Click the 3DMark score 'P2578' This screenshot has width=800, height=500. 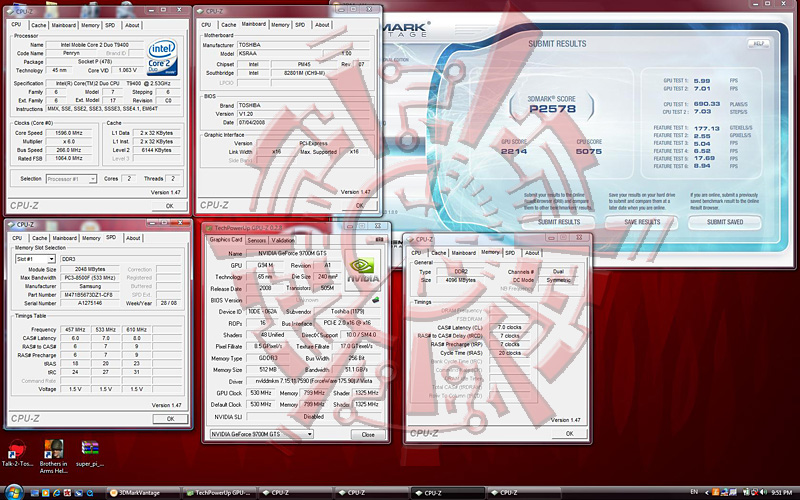point(553,109)
